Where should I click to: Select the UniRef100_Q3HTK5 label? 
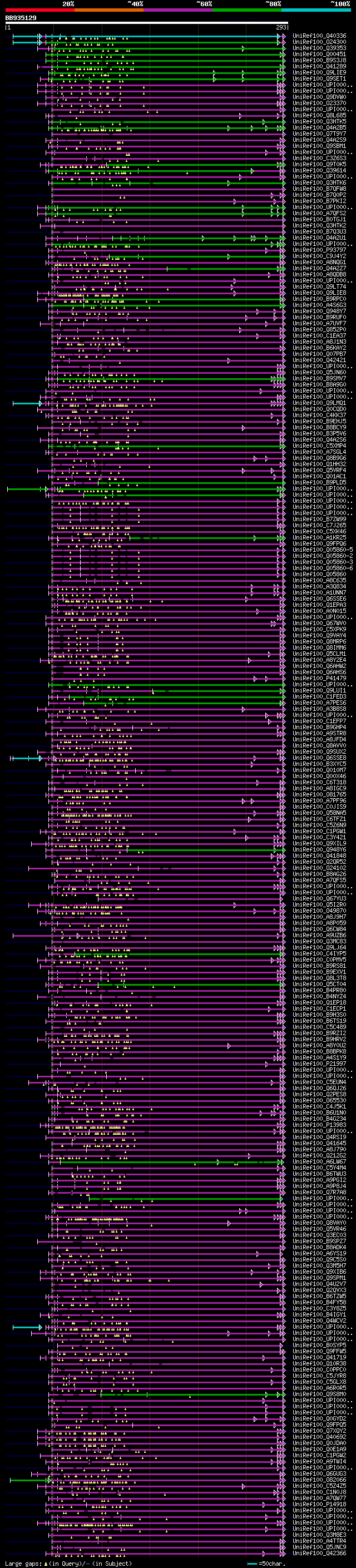click(x=319, y=122)
